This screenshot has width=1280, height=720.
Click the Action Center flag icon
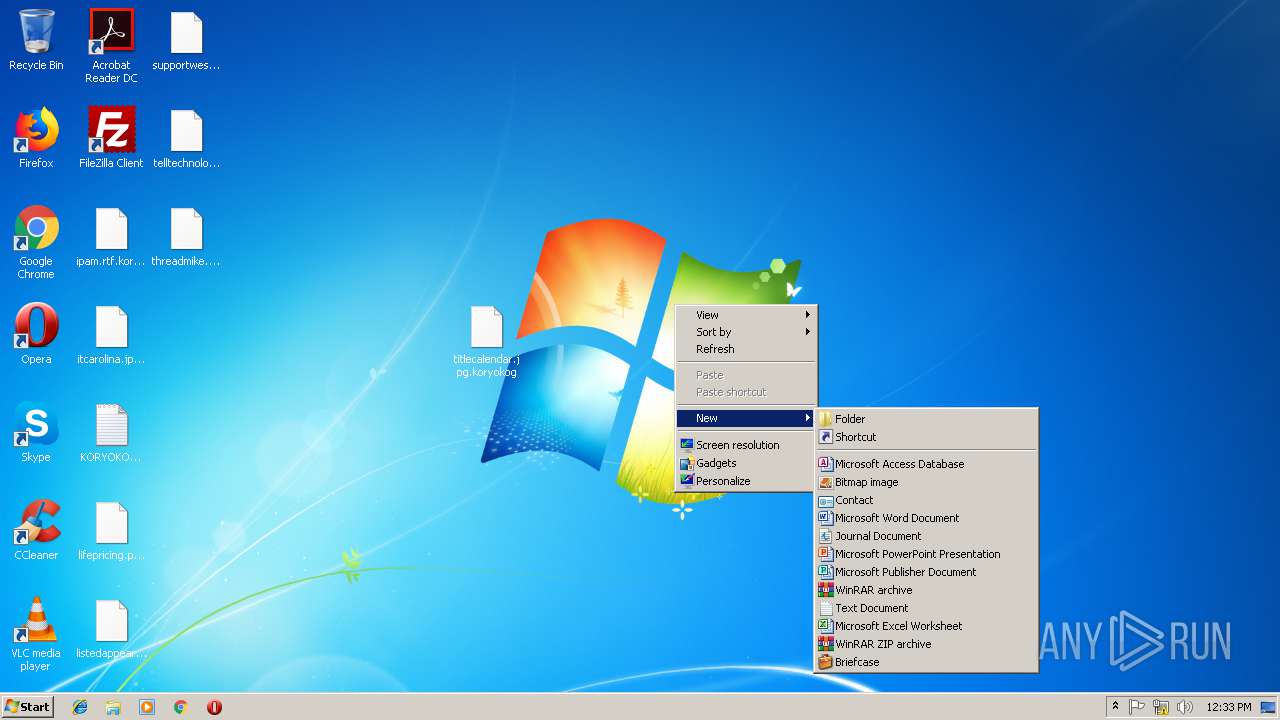point(1137,707)
